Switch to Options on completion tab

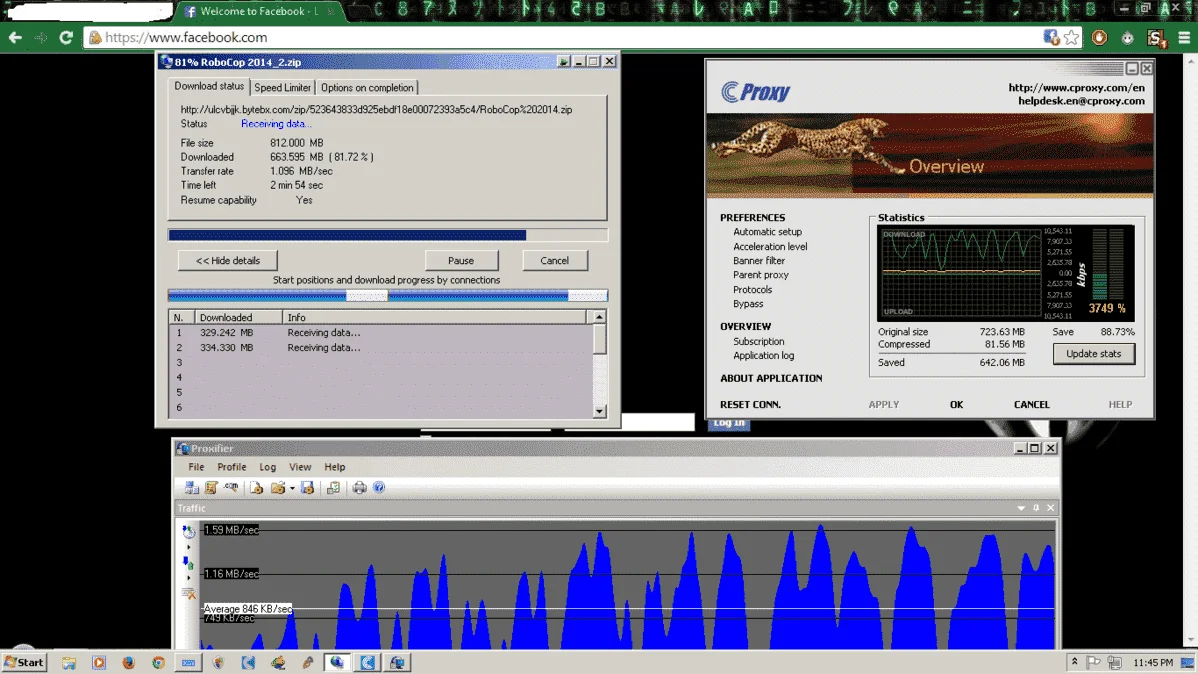367,88
